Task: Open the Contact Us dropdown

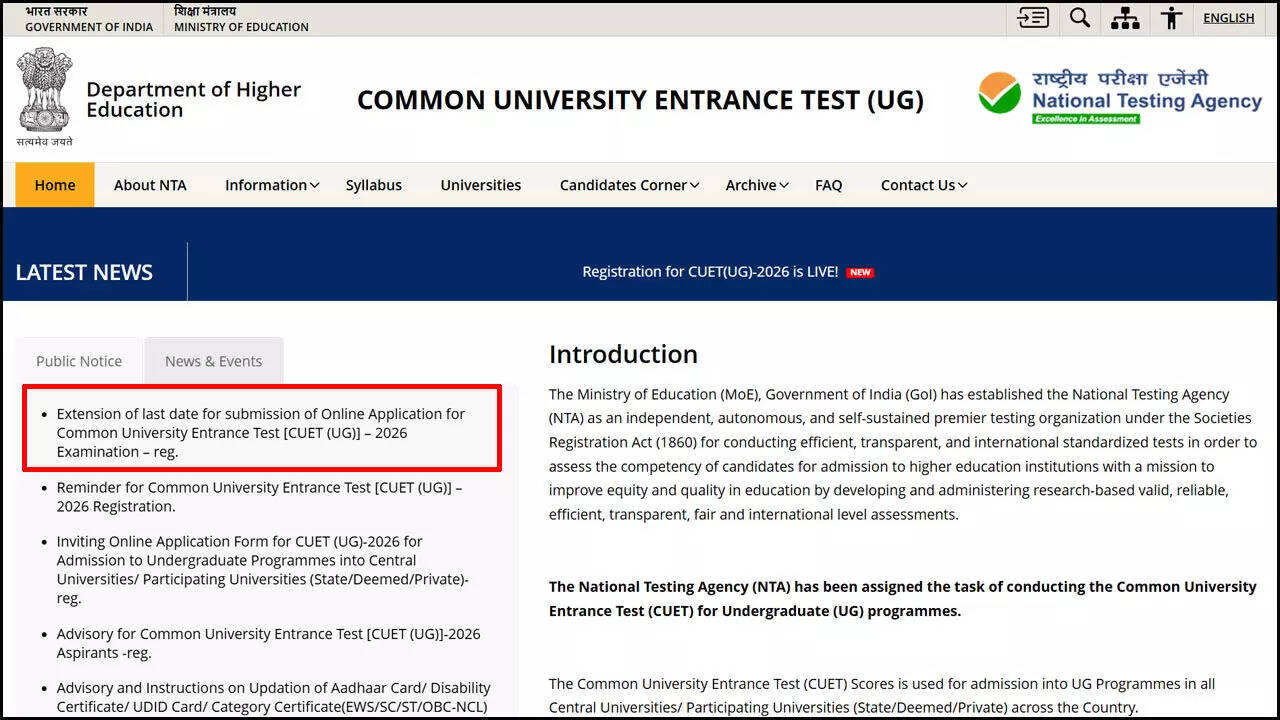Action: click(x=918, y=185)
